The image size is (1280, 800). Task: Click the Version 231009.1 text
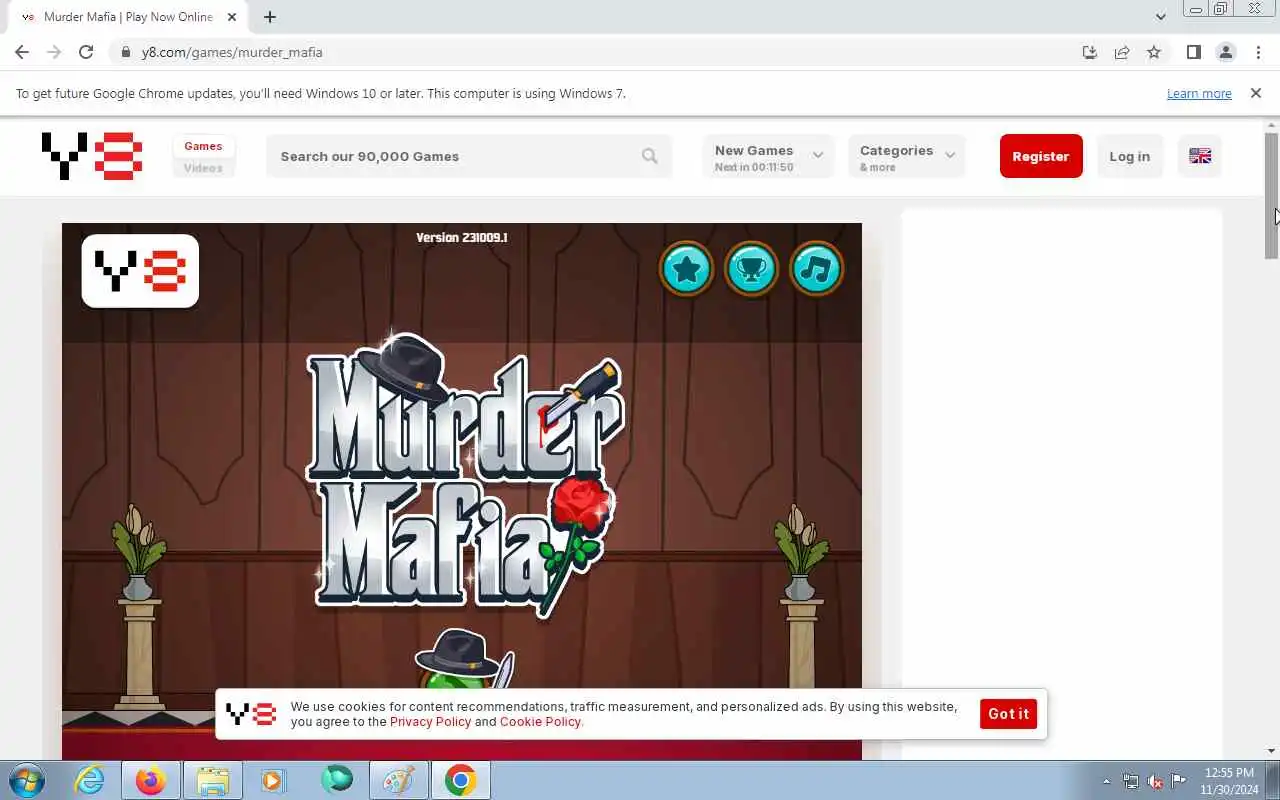tap(462, 238)
